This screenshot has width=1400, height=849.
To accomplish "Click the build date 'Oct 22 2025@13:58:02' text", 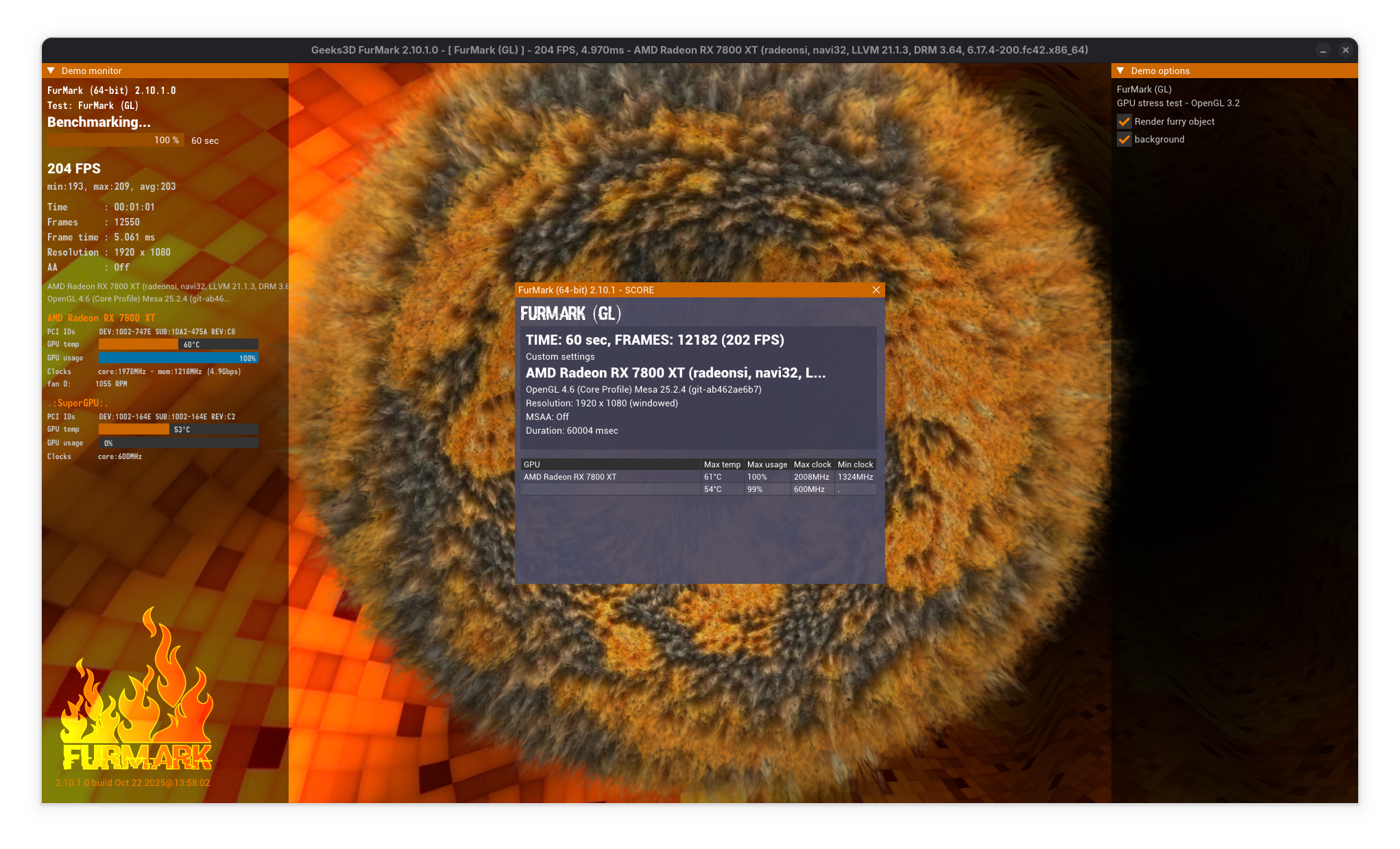I will [162, 783].
